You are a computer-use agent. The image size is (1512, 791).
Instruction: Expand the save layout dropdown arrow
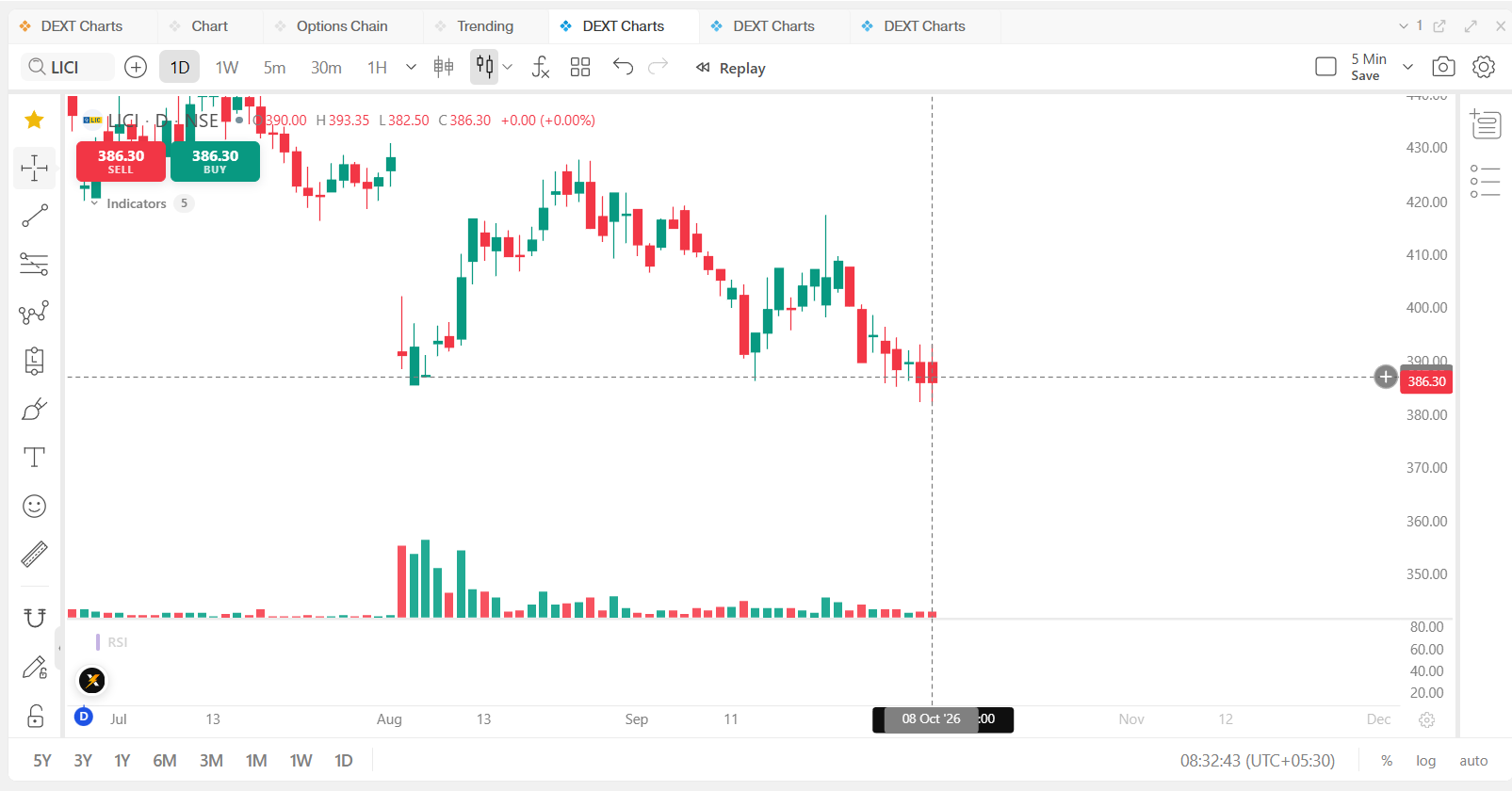[x=1407, y=67]
